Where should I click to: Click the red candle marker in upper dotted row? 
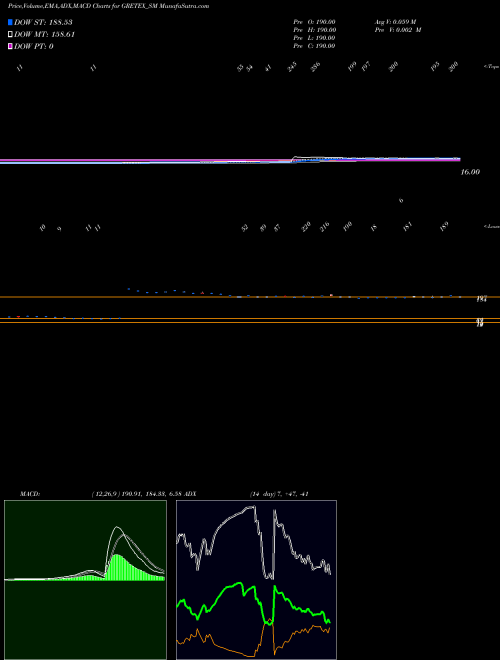point(202,293)
